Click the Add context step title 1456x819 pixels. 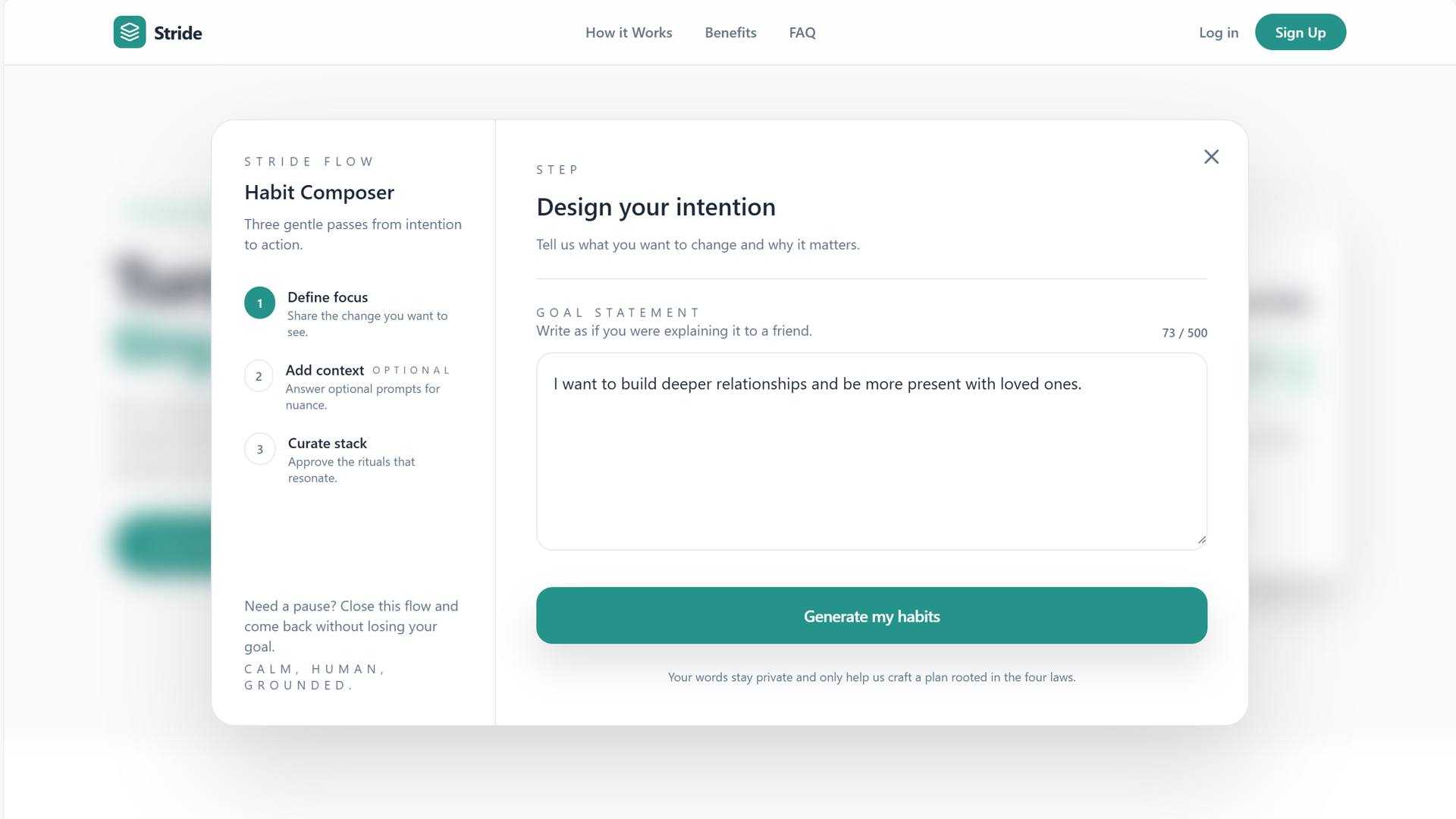pos(325,370)
